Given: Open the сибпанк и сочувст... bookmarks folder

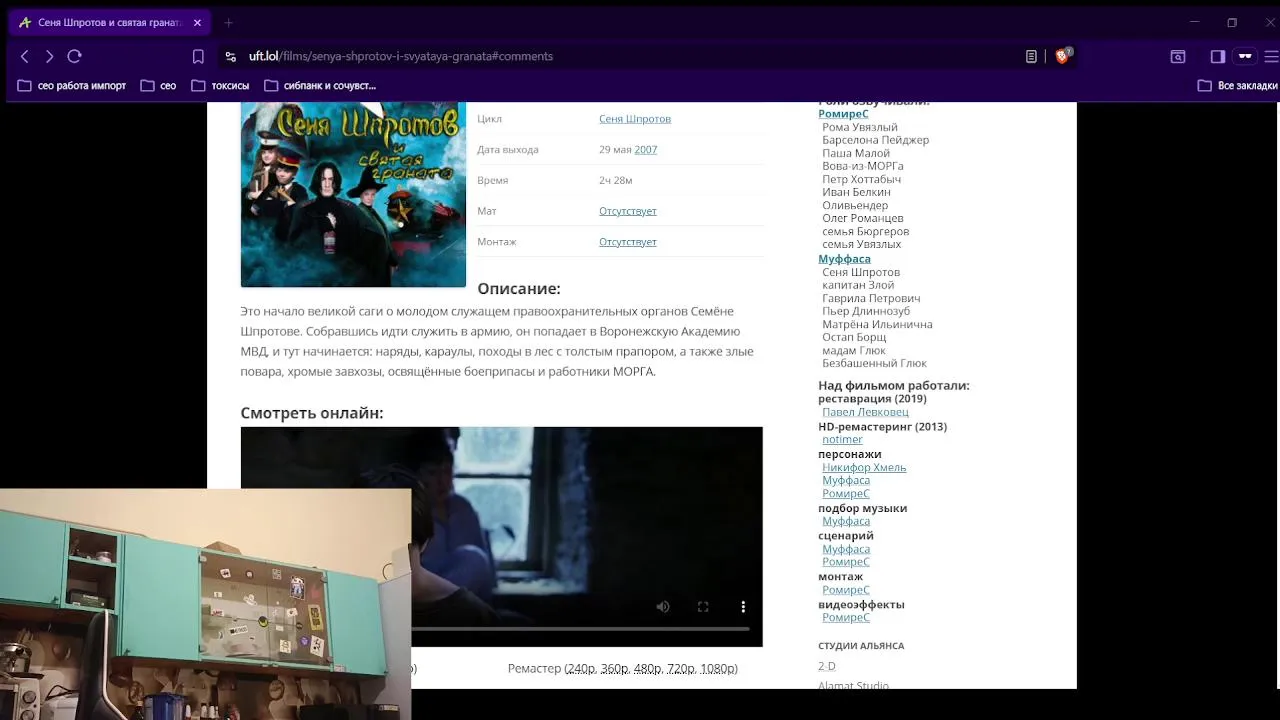Looking at the screenshot, I should pyautogui.click(x=319, y=86).
